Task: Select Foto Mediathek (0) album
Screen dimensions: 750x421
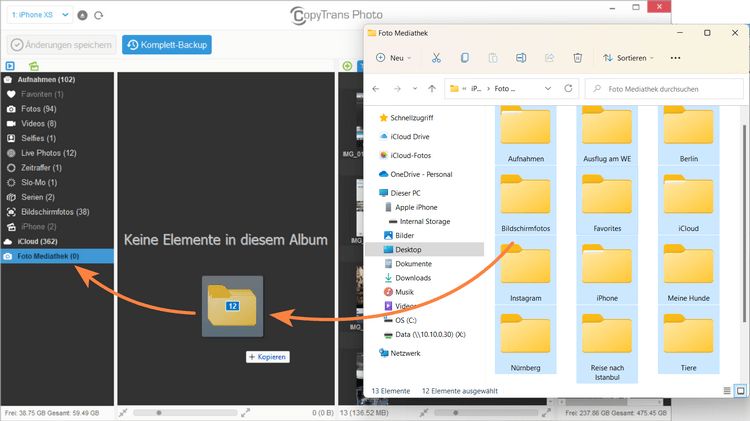Action: [57, 256]
